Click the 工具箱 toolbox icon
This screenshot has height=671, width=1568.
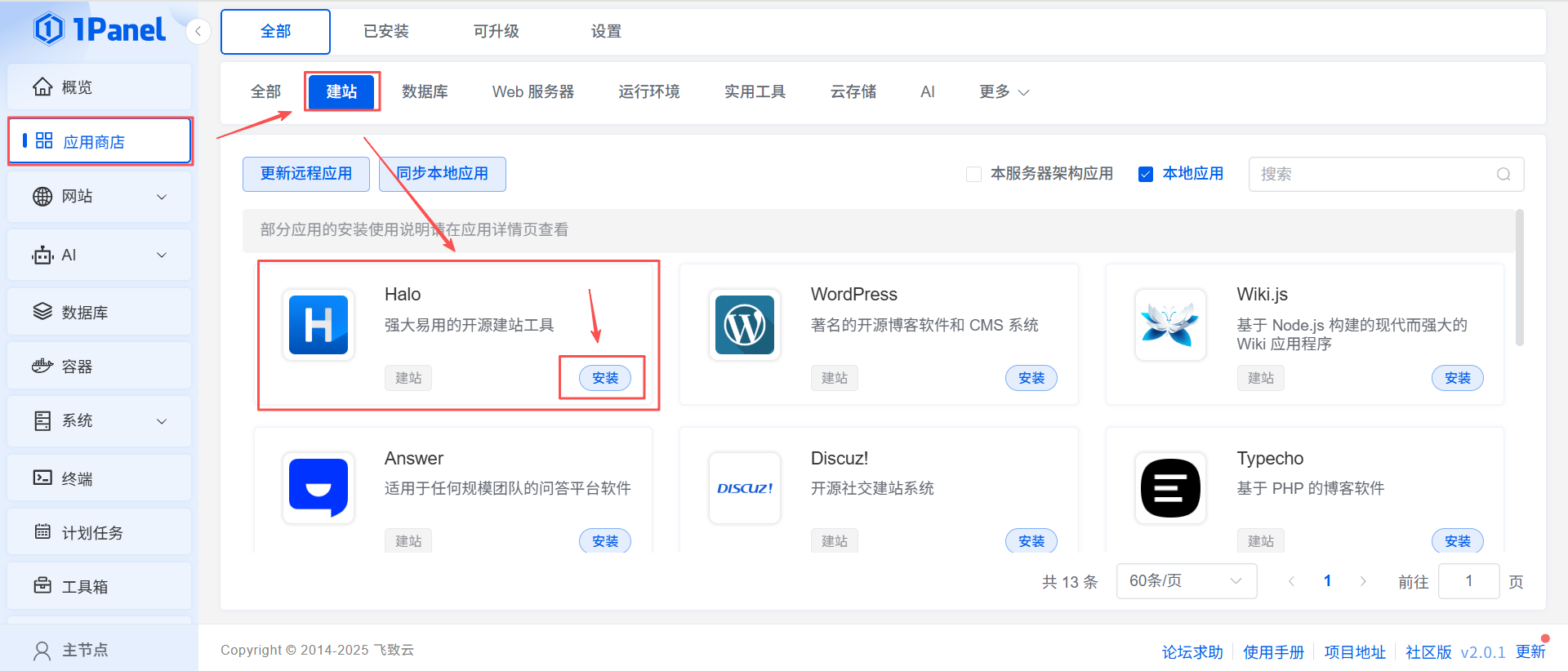point(42,585)
